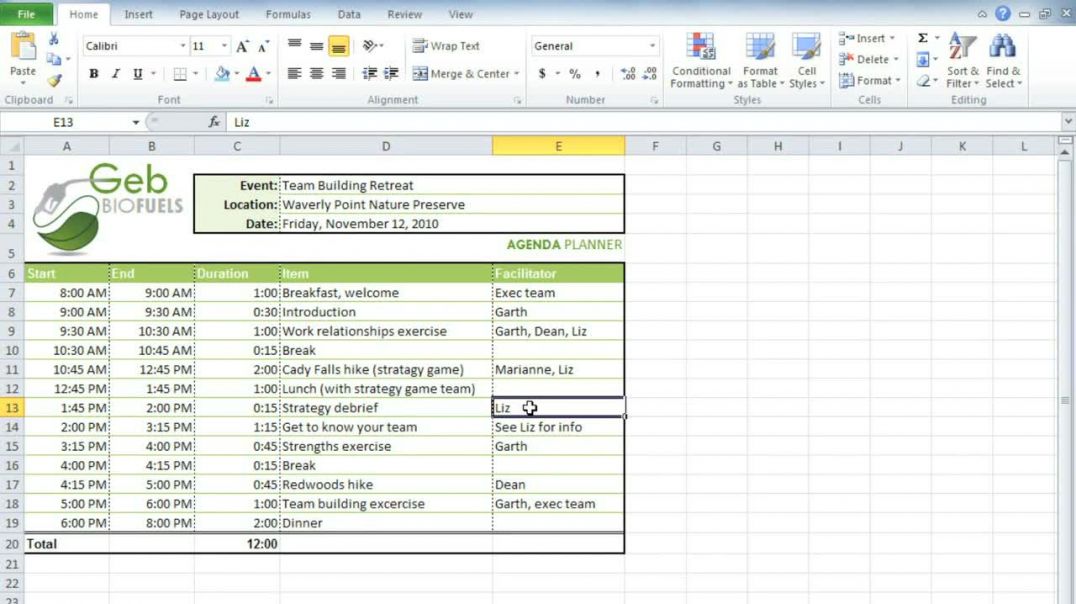
Task: Expand the Merge & Center arrow
Action: pos(516,73)
